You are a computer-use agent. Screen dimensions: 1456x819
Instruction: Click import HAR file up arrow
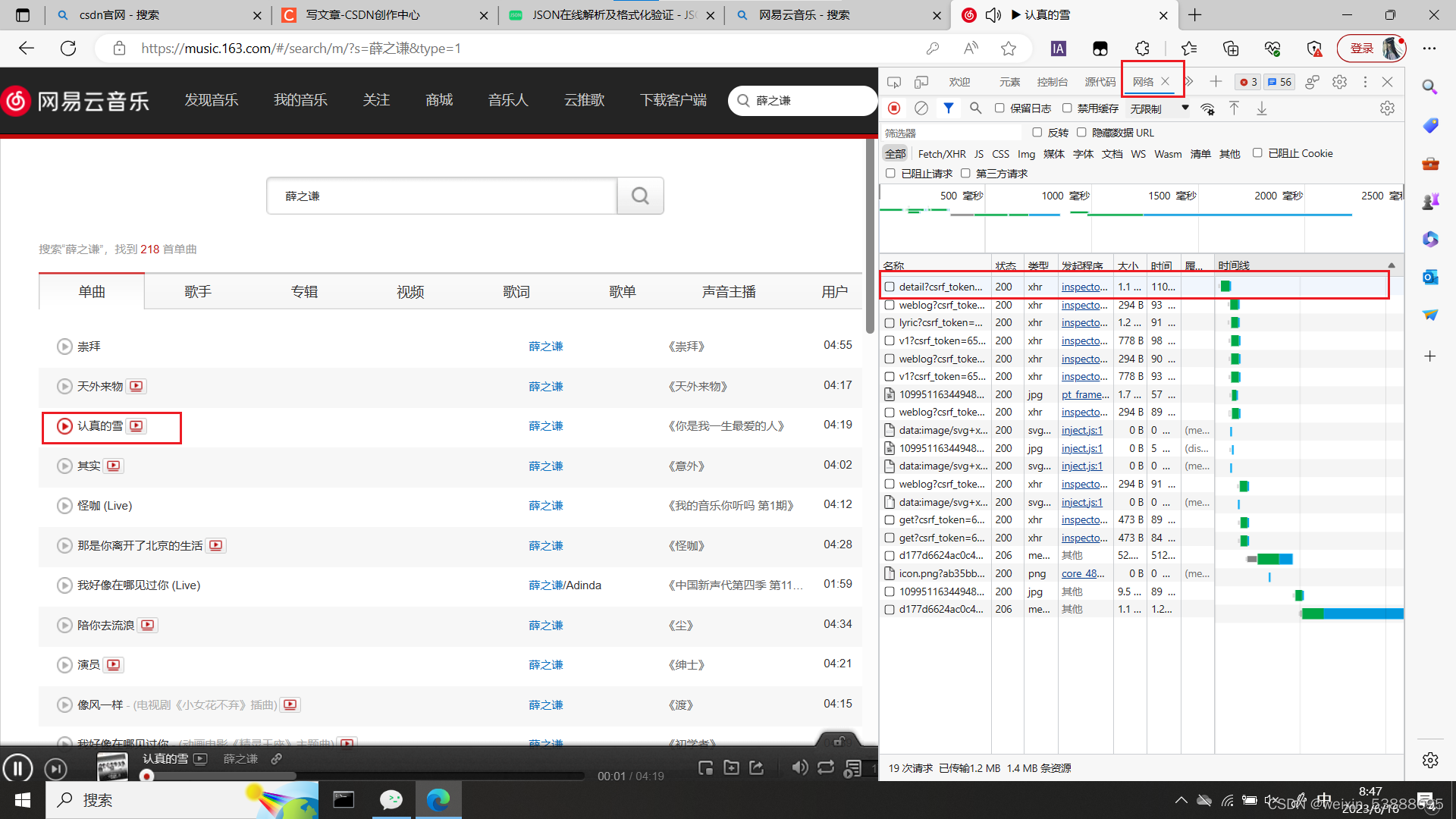(1235, 108)
